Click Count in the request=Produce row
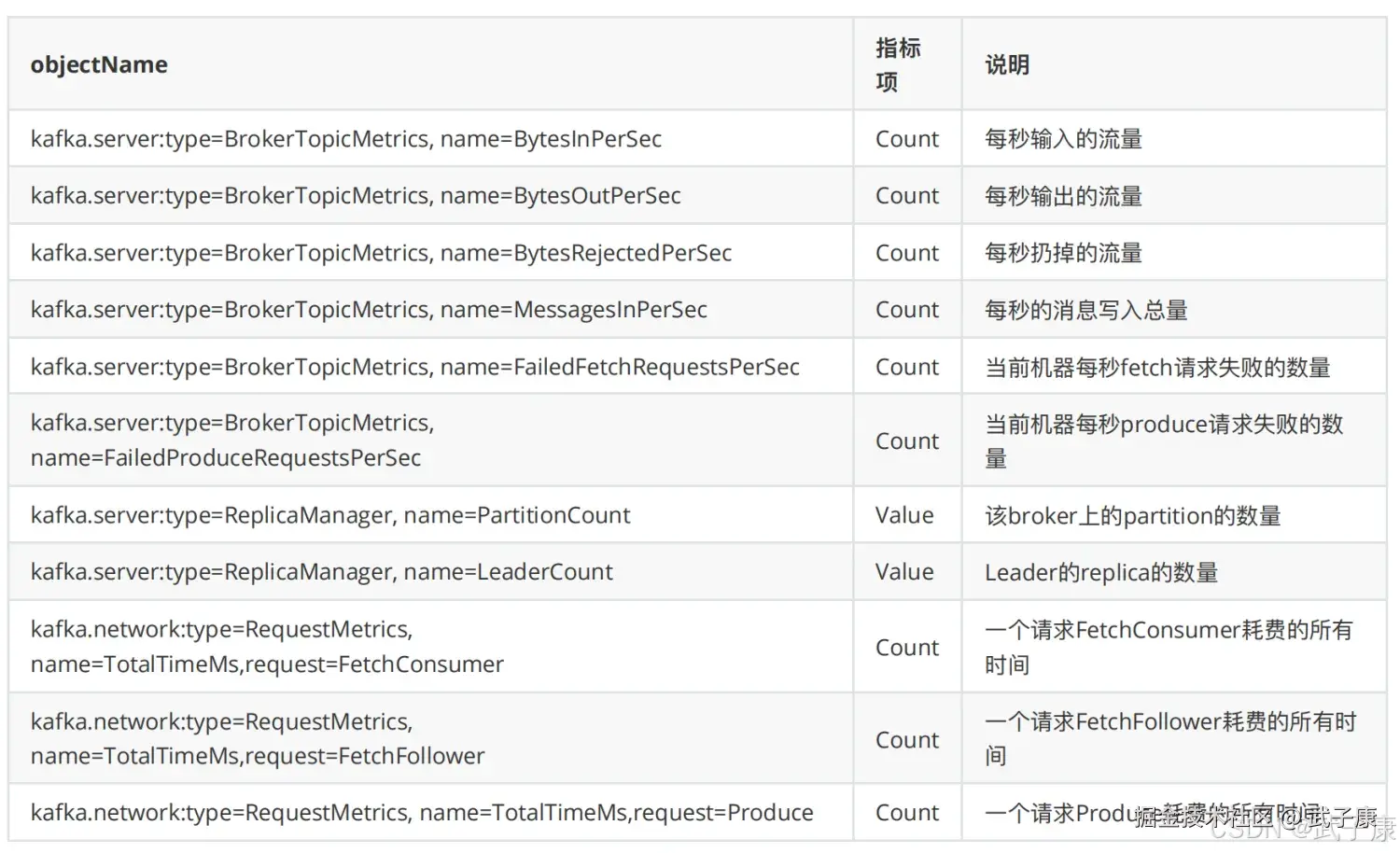 (x=907, y=813)
